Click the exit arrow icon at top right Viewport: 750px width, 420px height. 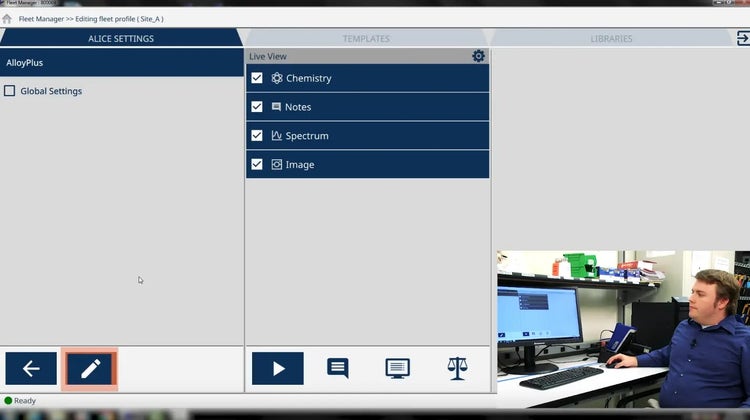click(742, 38)
